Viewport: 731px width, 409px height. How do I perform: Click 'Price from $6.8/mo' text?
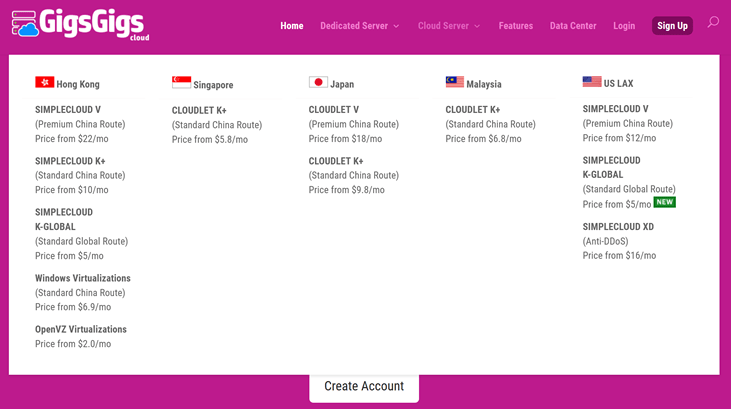click(483, 139)
